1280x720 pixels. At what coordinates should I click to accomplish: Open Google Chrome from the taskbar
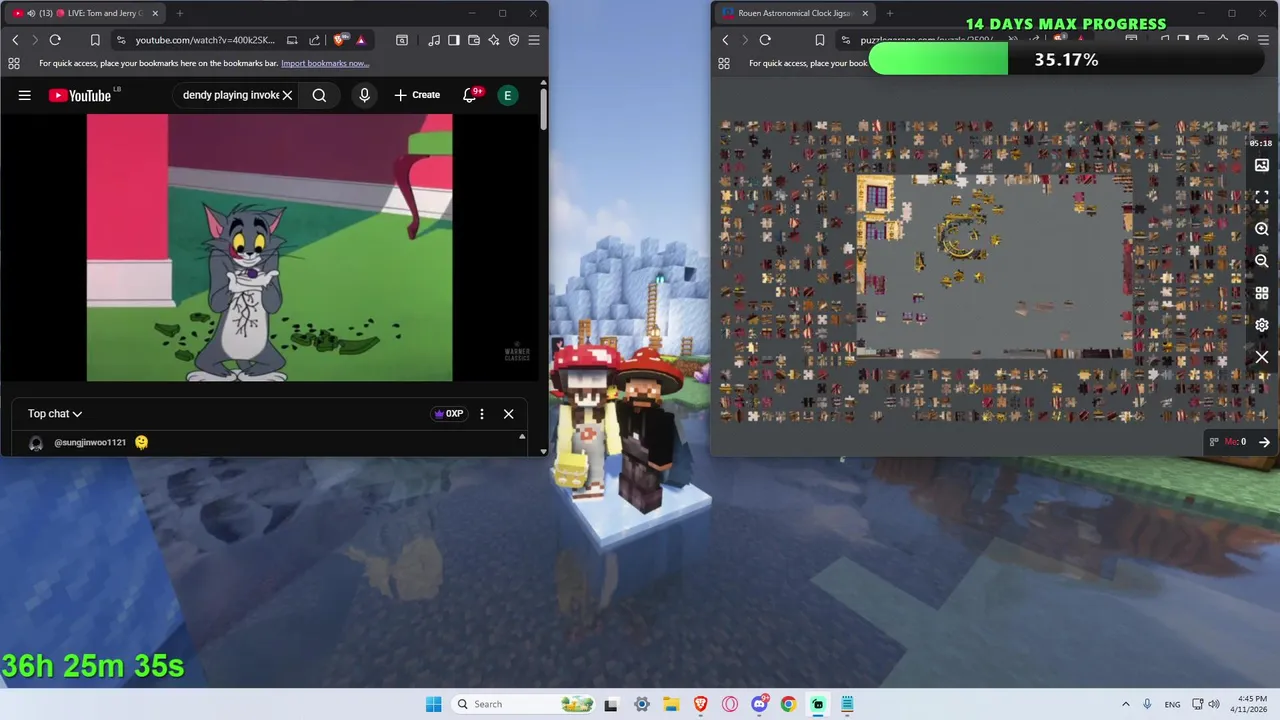click(788, 704)
